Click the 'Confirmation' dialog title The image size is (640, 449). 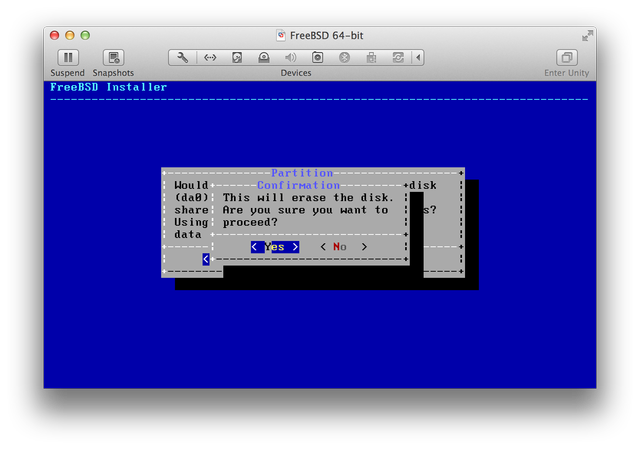(x=298, y=185)
